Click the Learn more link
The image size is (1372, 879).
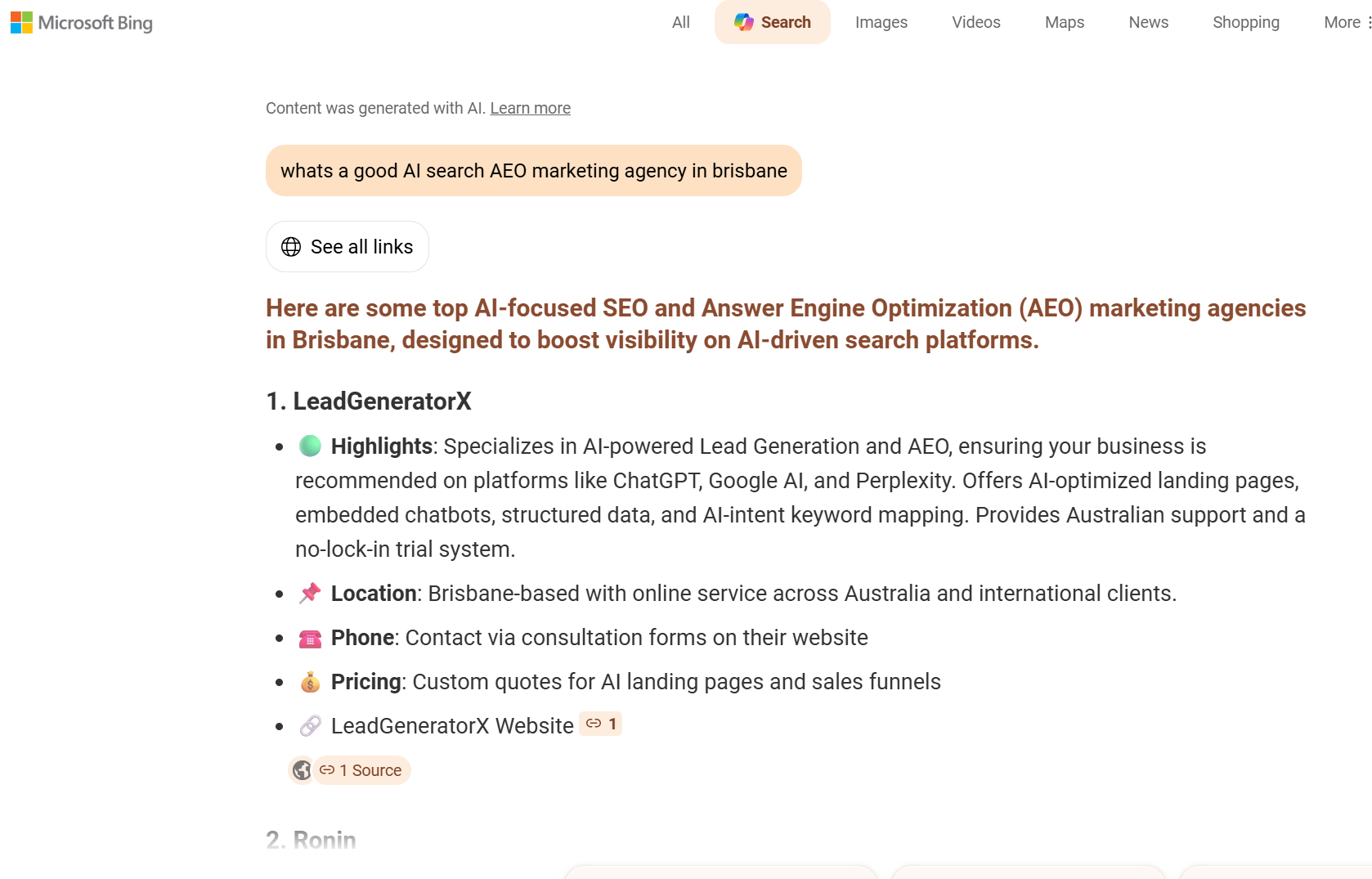tap(530, 109)
